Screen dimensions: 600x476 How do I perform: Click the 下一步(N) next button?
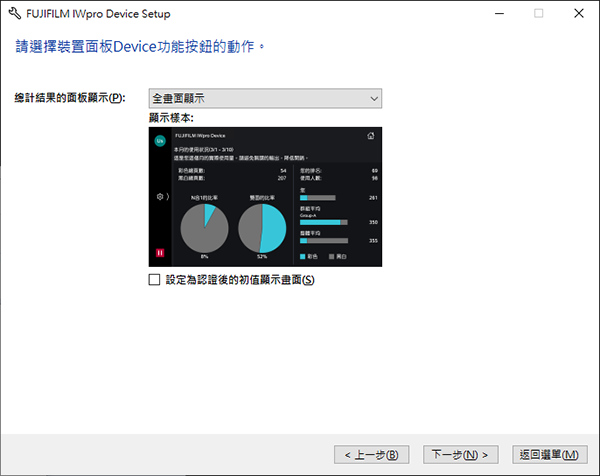[460, 455]
